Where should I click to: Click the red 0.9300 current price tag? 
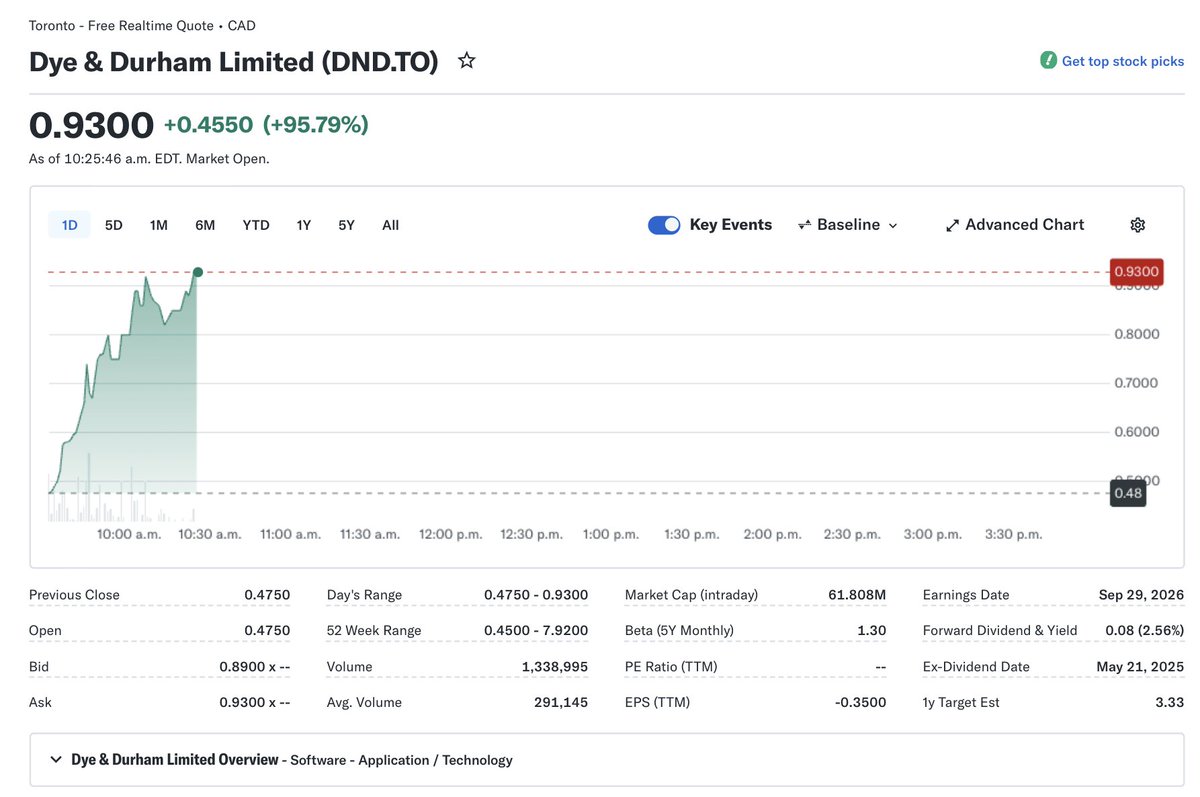(1136, 271)
